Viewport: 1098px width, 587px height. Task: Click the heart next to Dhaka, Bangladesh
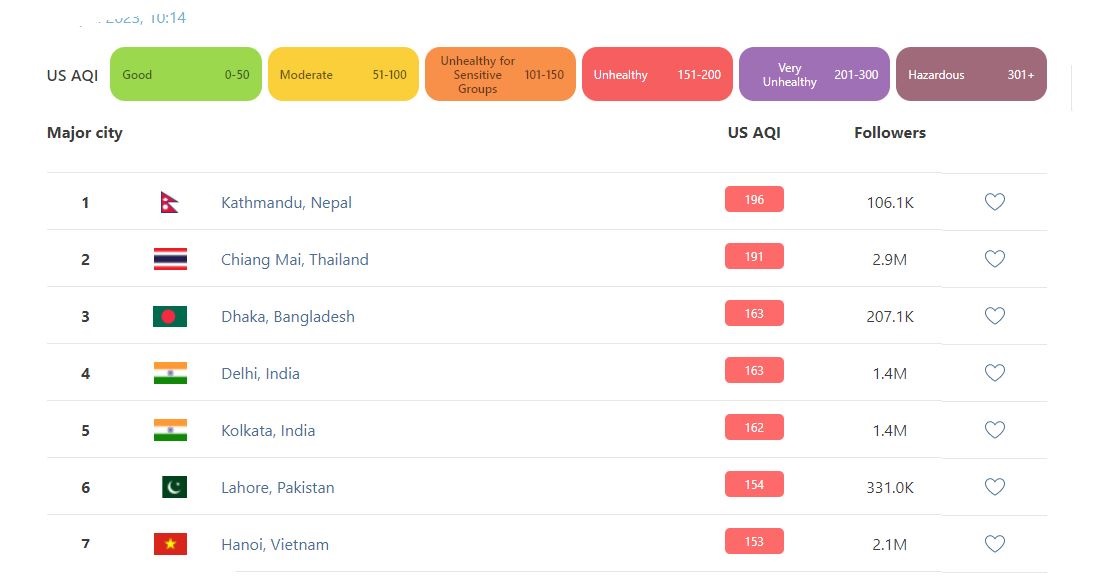point(994,316)
